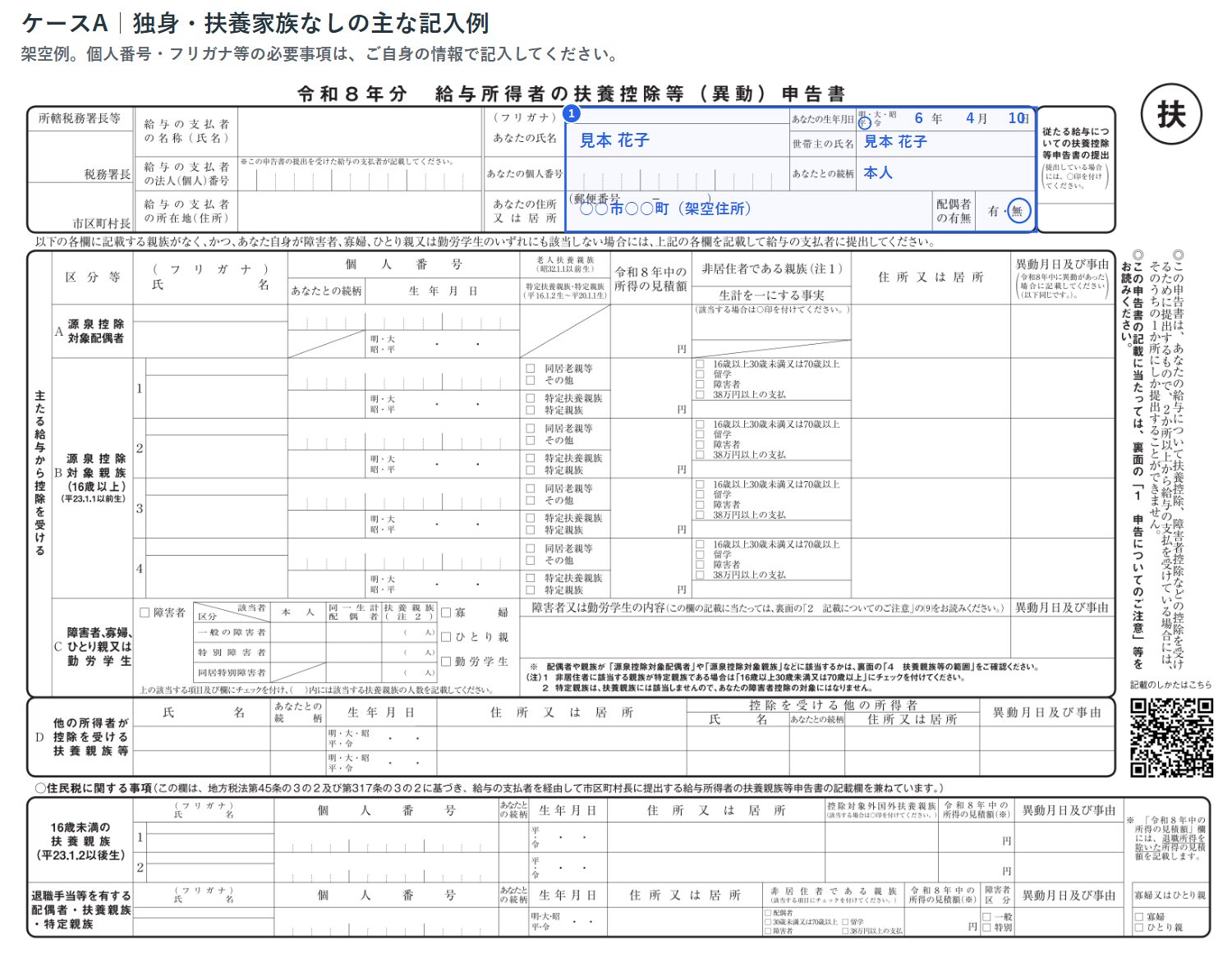Click the 給与の支払者の所在地 blank field
Viewport: 1232px width, 958px height.
click(361, 212)
